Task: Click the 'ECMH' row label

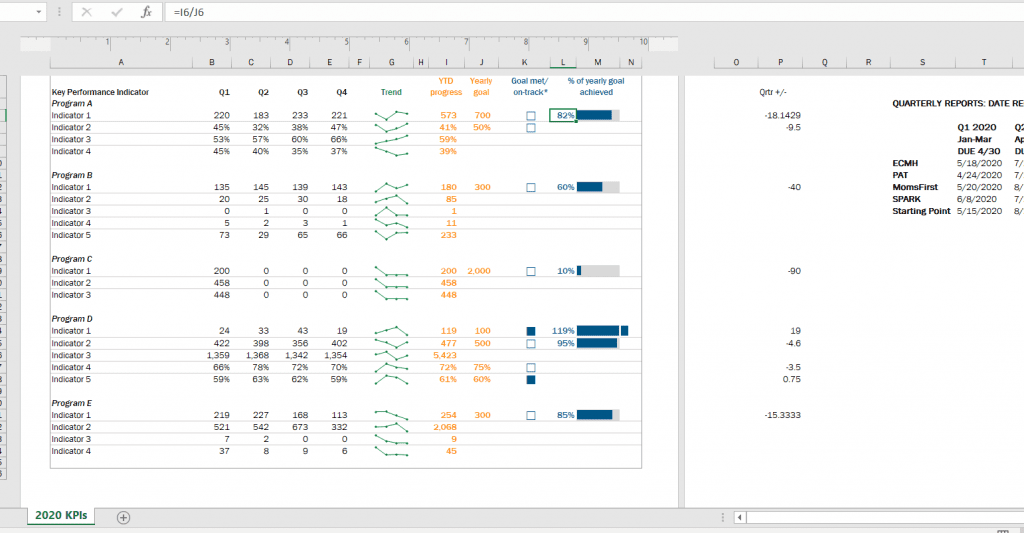Action: point(905,163)
